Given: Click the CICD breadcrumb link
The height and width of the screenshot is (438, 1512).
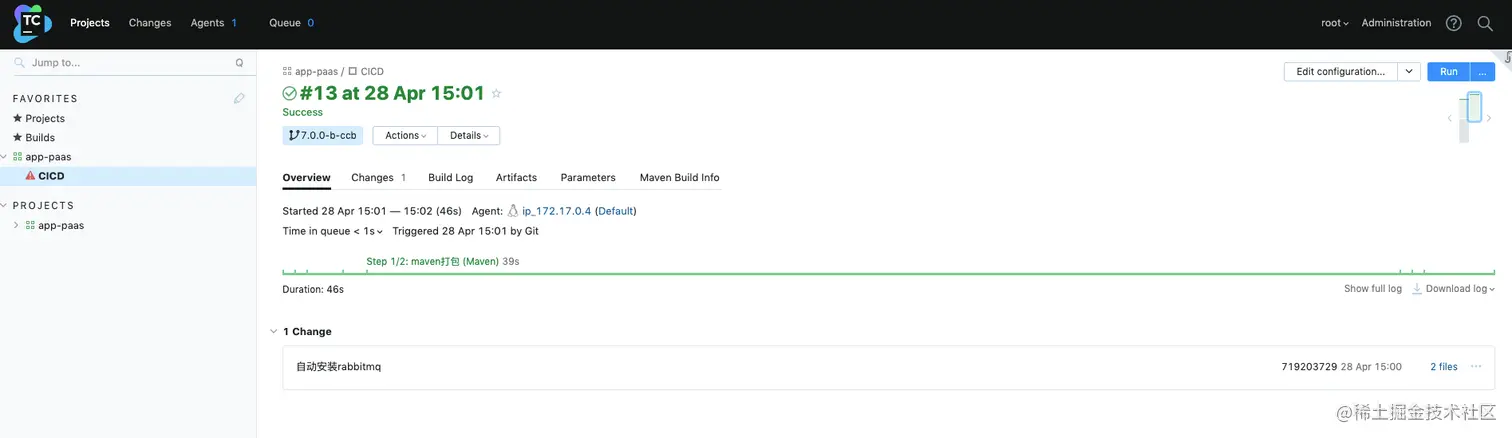Looking at the screenshot, I should click(371, 72).
